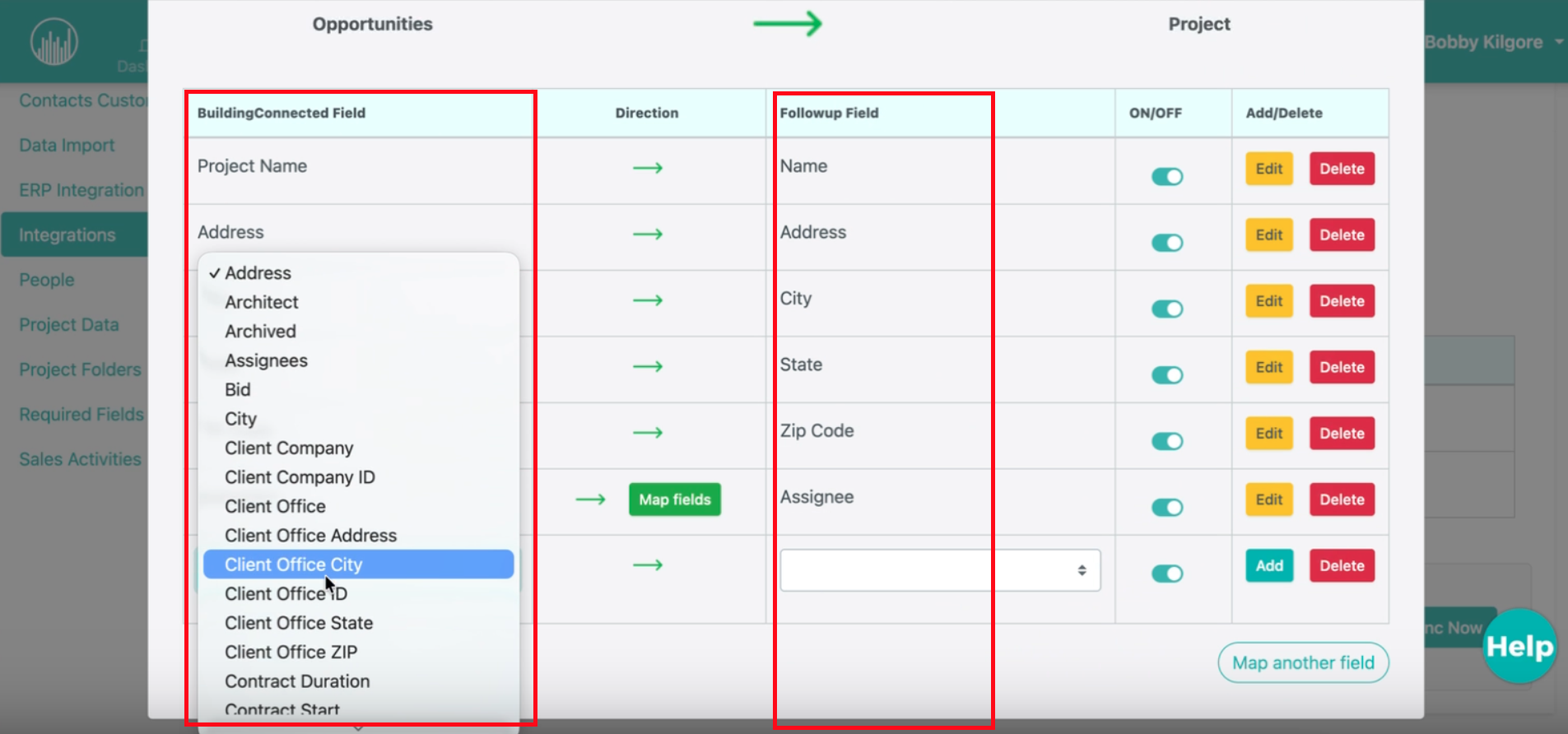
Task: Disable the City mapping switch
Action: pos(1167,309)
